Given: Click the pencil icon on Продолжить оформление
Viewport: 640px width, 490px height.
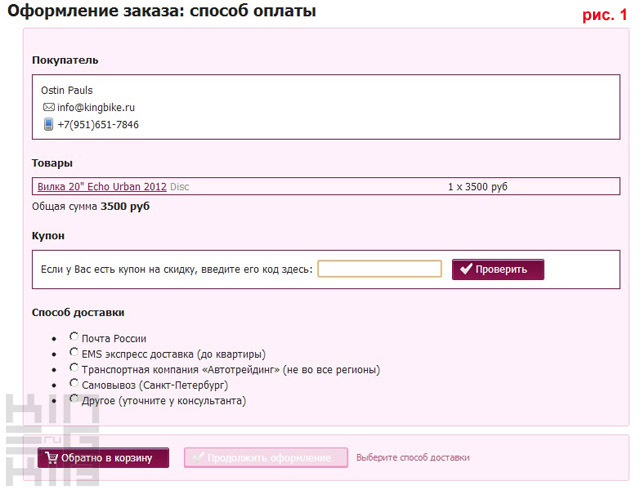Looking at the screenshot, I should (198, 458).
